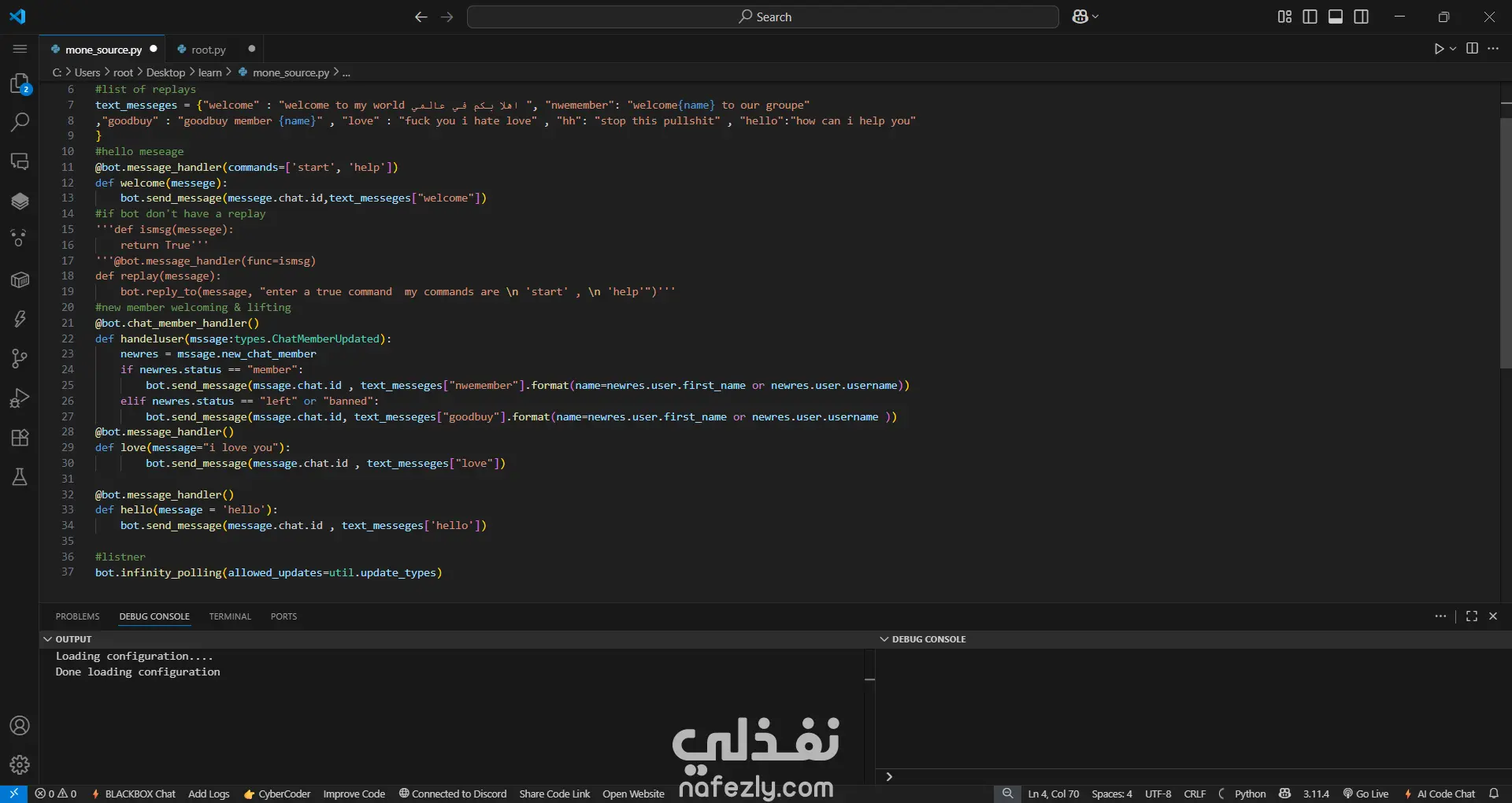The image size is (1512, 803).
Task: Expand the learn breadcrumb
Action: point(210,72)
